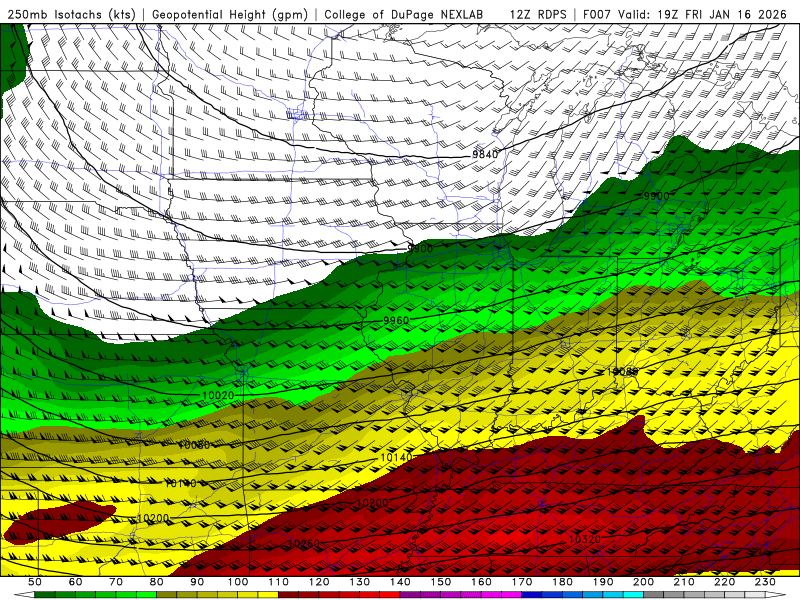Screen dimensions: 800x600
Task: Select the 9960 height contour label
Action: tap(396, 320)
